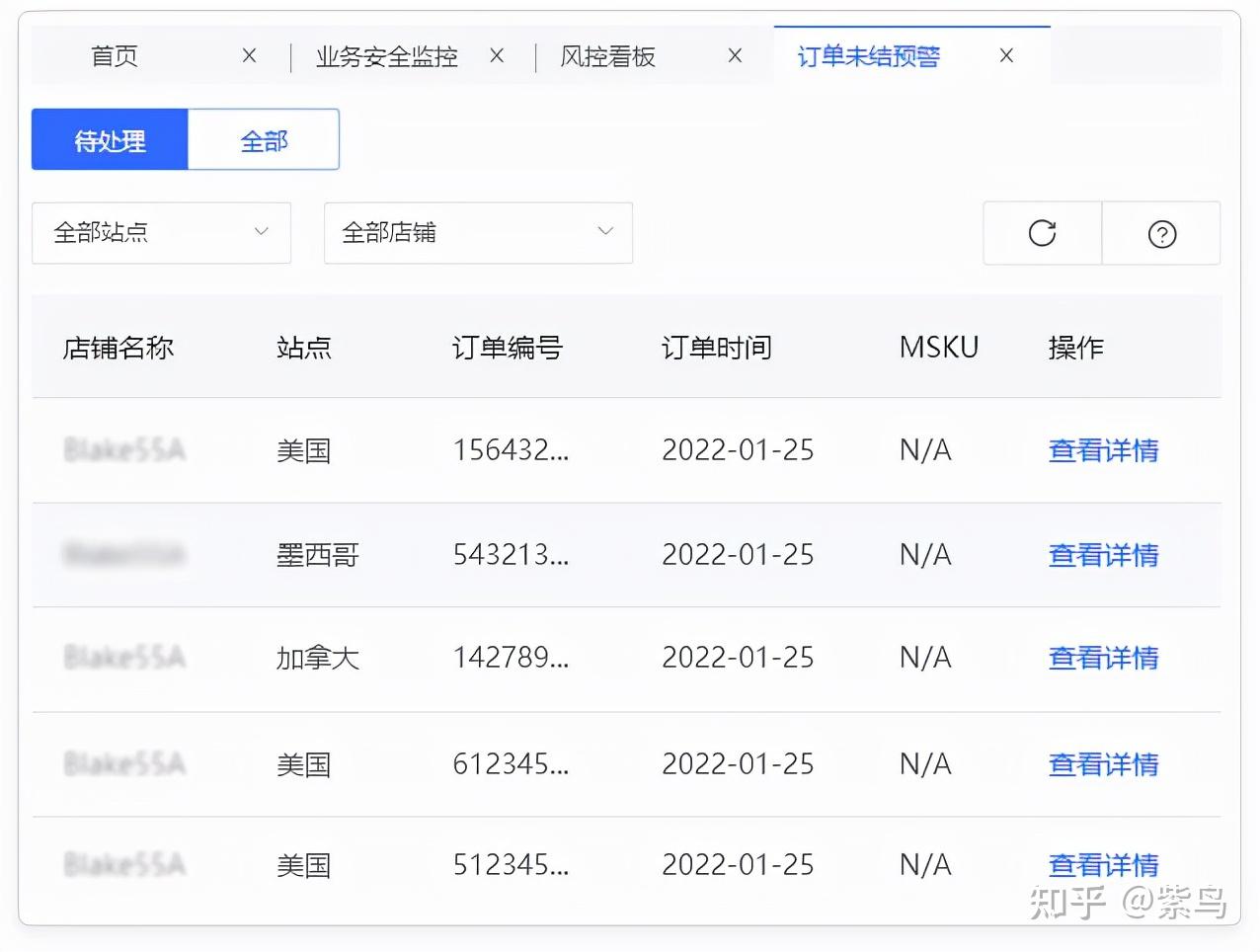Switch to the 风控看板 tab
This screenshot has height=952, width=1260.
coord(607,56)
